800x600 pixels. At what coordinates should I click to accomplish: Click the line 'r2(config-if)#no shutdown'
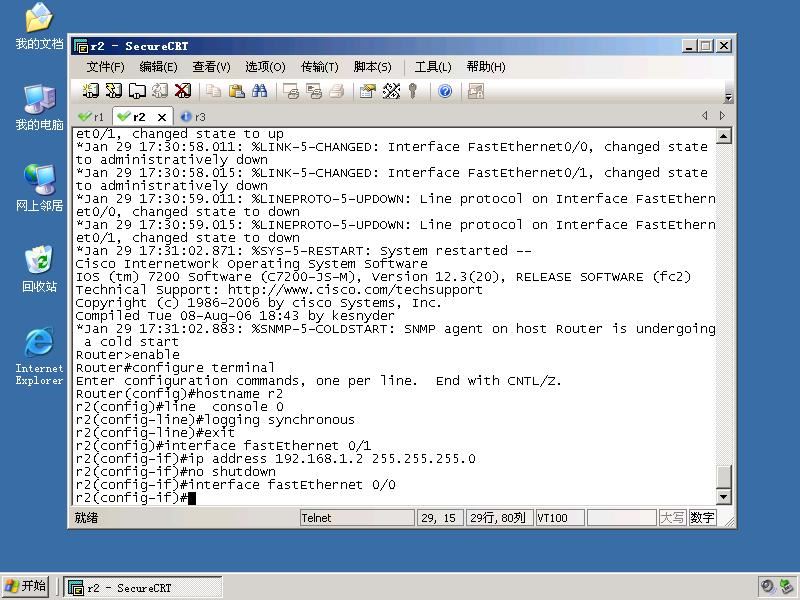176,471
